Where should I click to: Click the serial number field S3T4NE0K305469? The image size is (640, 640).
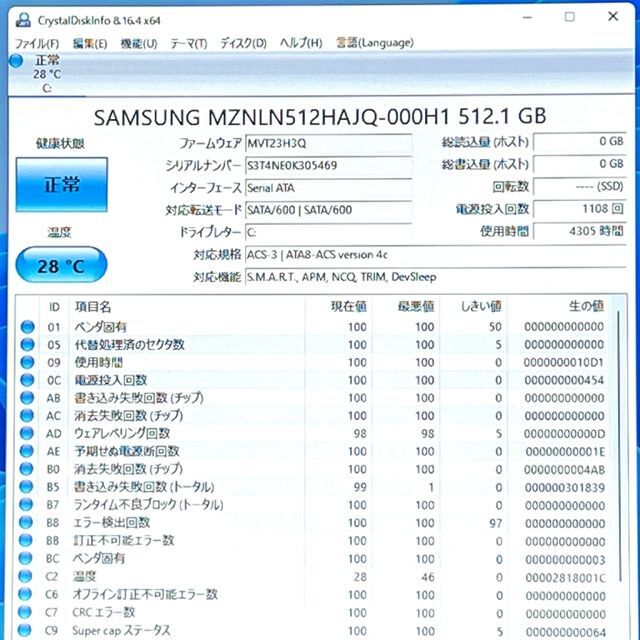pyautogui.click(x=329, y=165)
